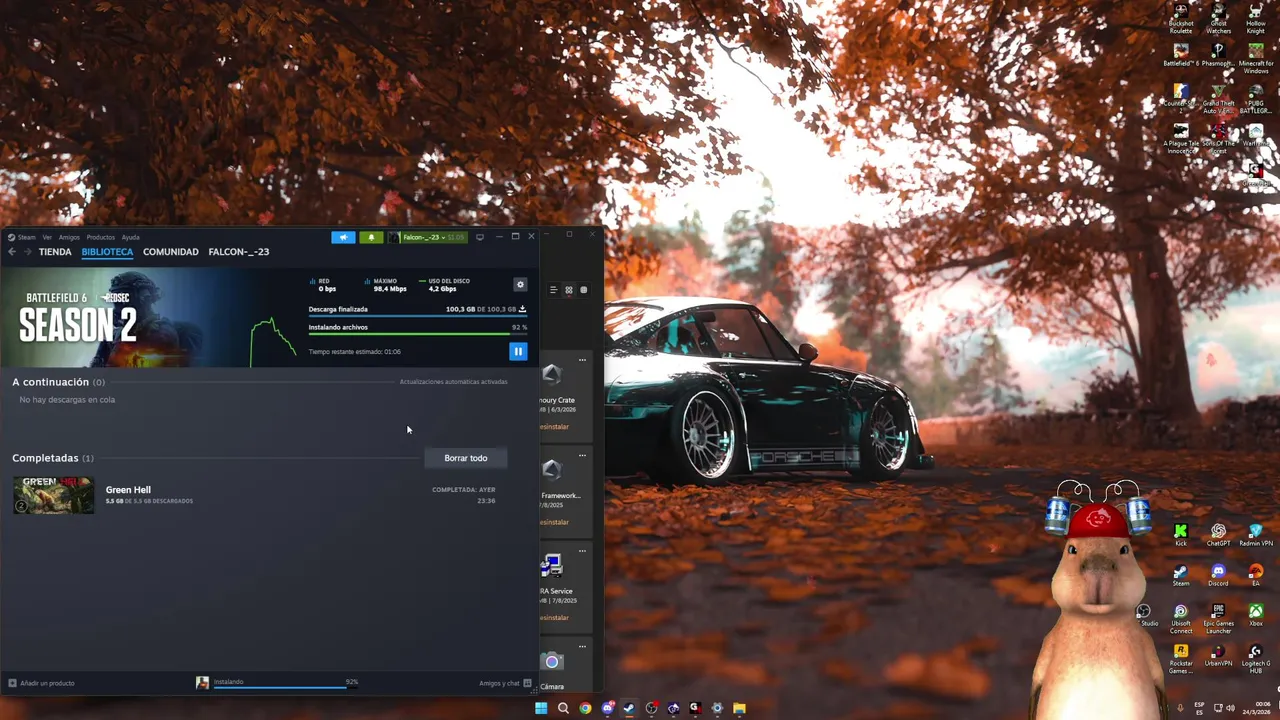
Task: Go back using Steam's left arrow
Action: tap(12, 252)
